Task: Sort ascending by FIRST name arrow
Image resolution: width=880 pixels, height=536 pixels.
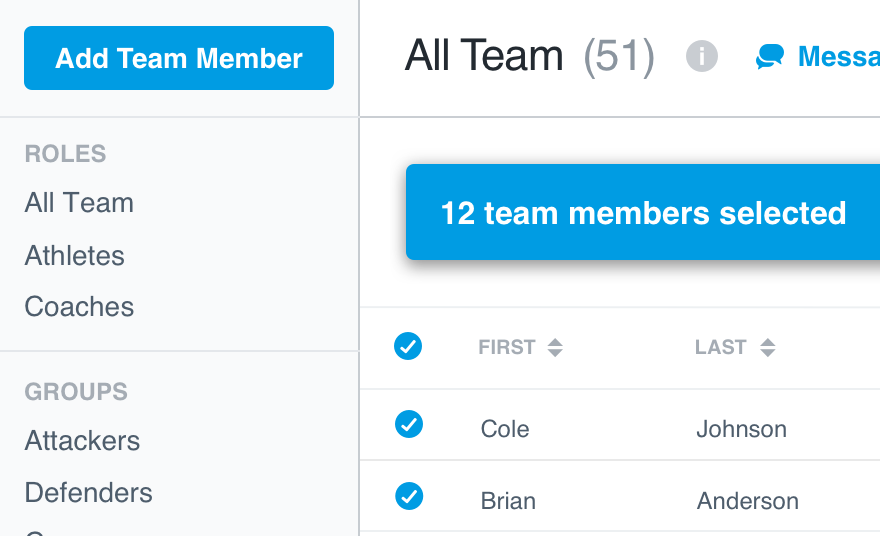Action: click(x=555, y=342)
